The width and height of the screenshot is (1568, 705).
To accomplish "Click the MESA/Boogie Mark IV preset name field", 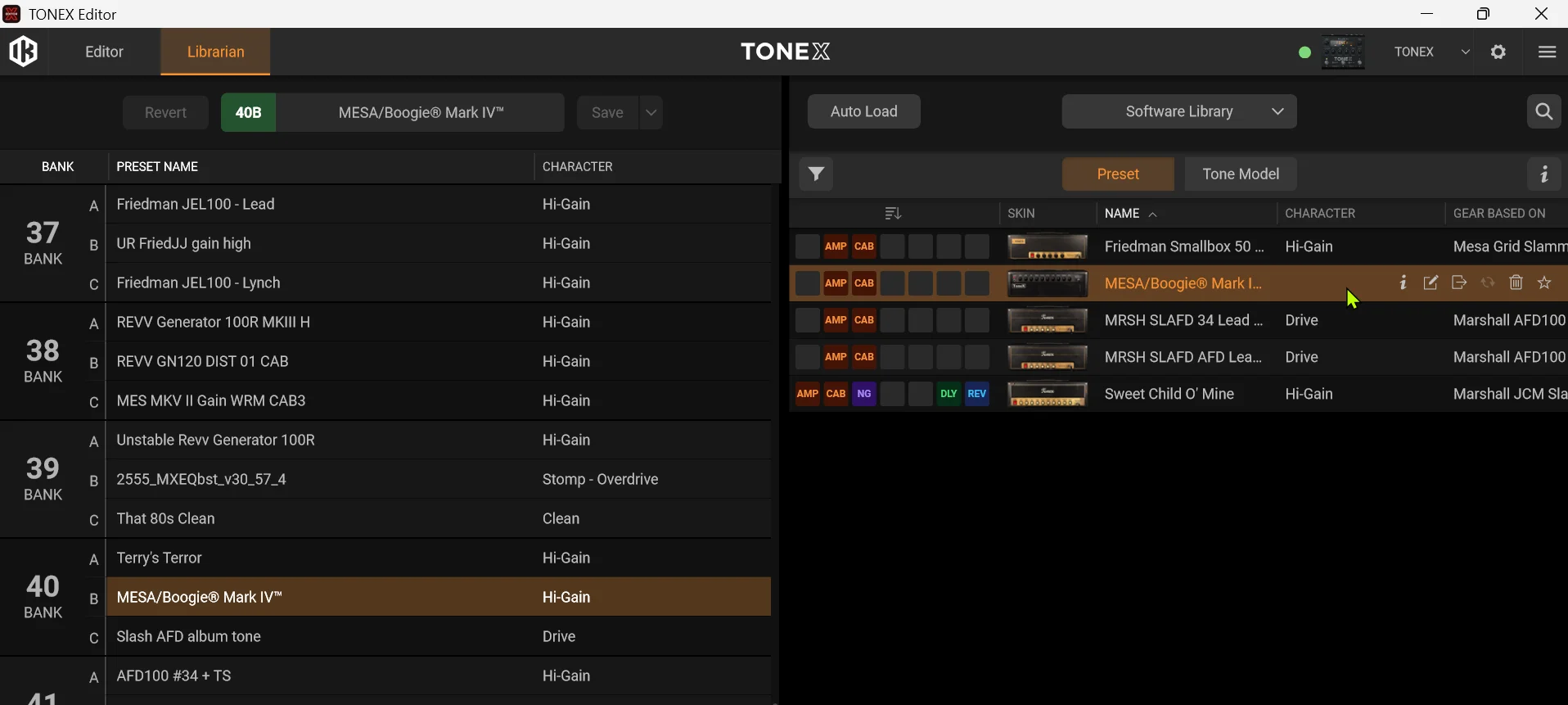I will coord(421,113).
